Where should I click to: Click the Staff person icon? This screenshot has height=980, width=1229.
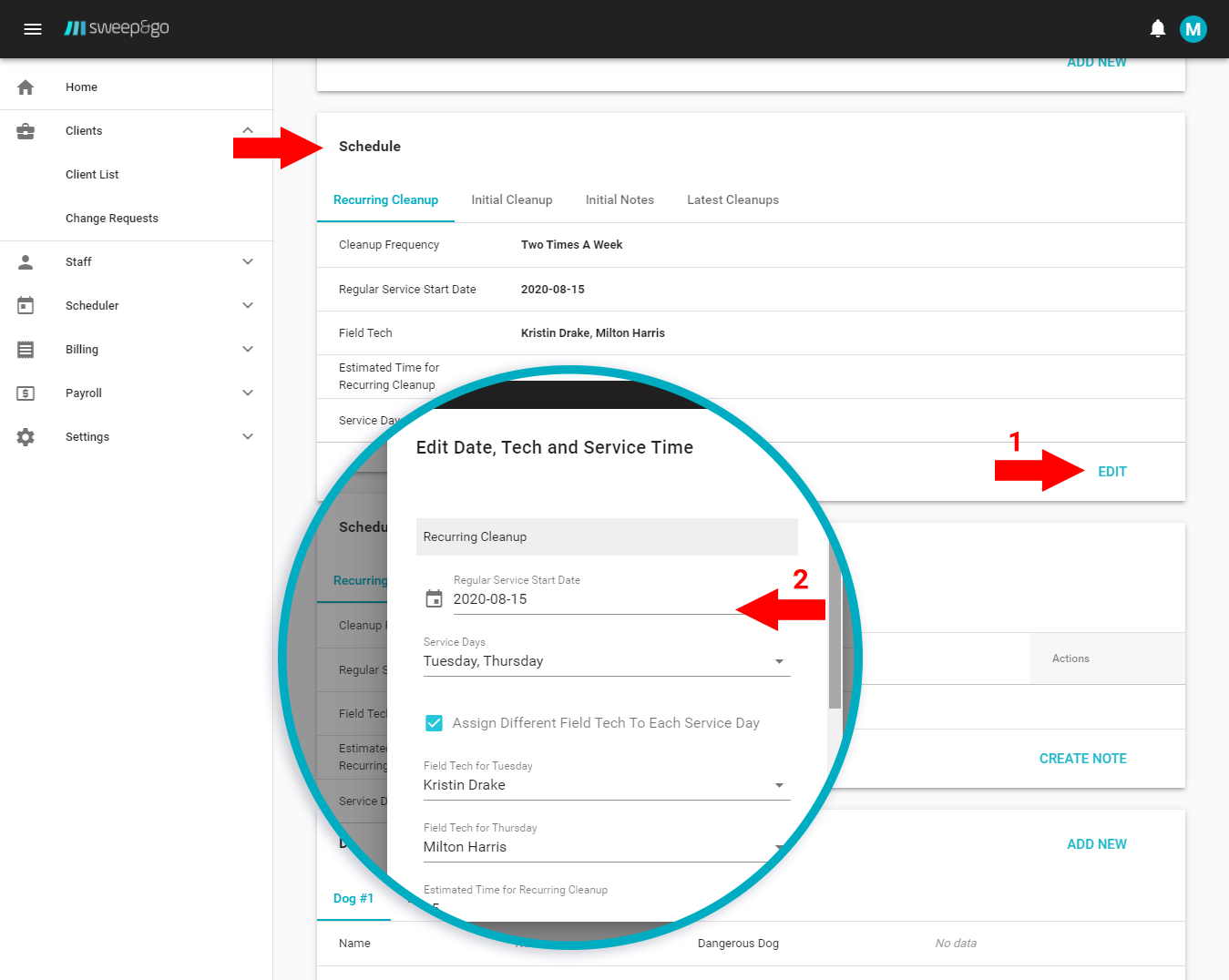pos(26,262)
